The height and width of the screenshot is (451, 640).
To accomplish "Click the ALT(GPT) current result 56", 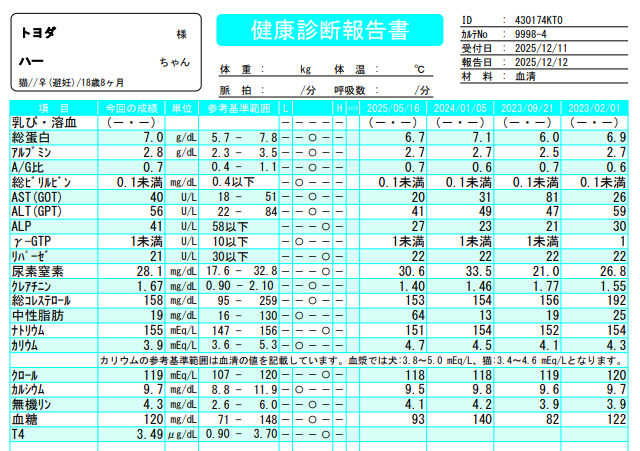I will [156, 211].
